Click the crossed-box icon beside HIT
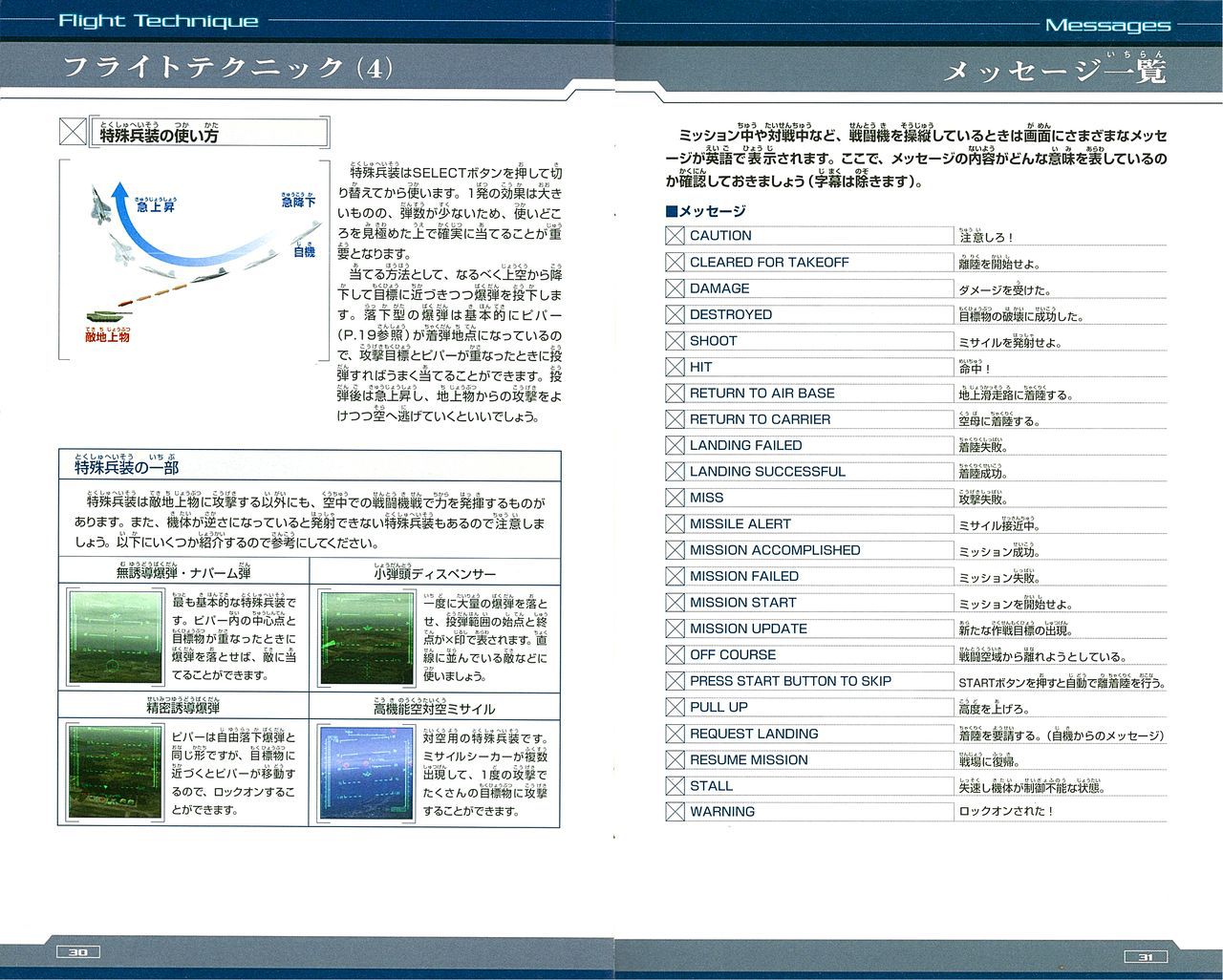 [675, 366]
